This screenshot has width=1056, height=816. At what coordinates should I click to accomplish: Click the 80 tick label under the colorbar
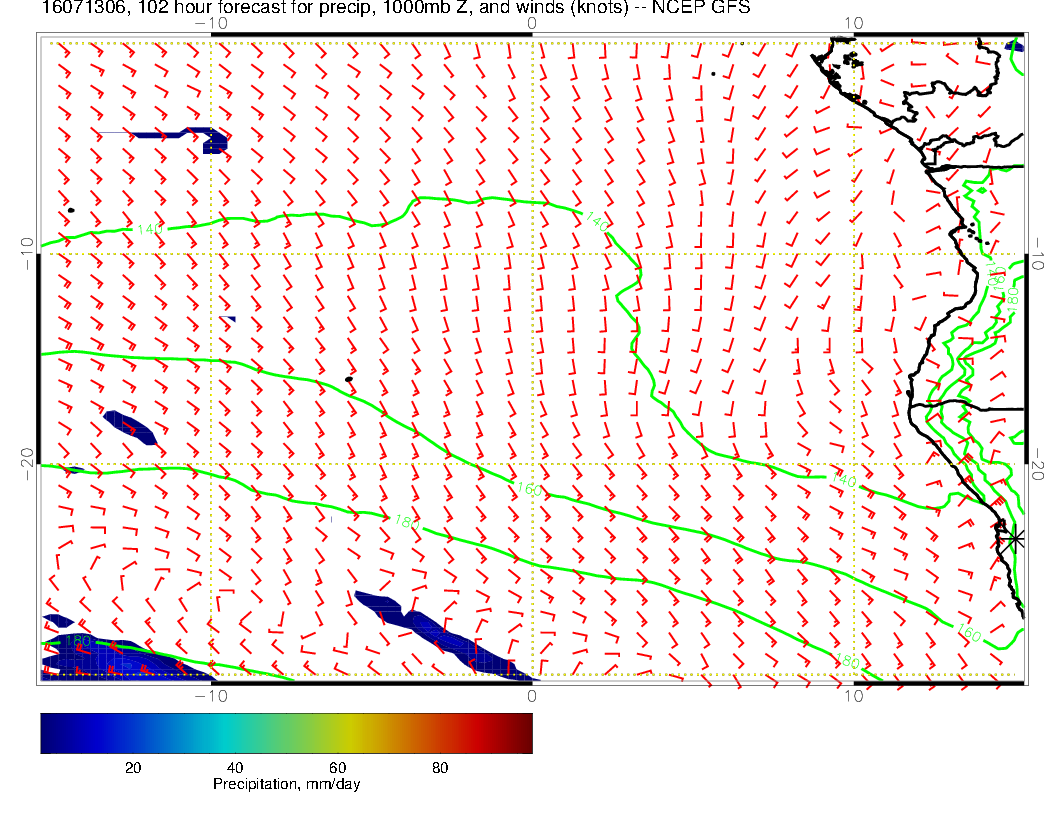click(x=440, y=767)
